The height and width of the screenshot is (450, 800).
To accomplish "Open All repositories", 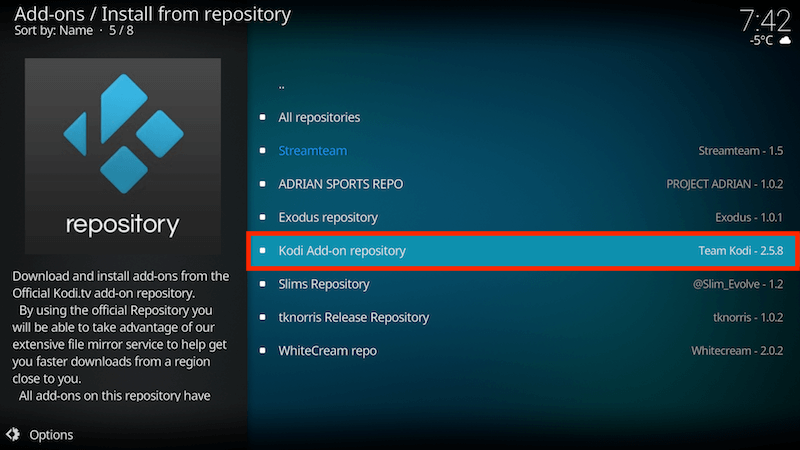I will click(x=523, y=117).
